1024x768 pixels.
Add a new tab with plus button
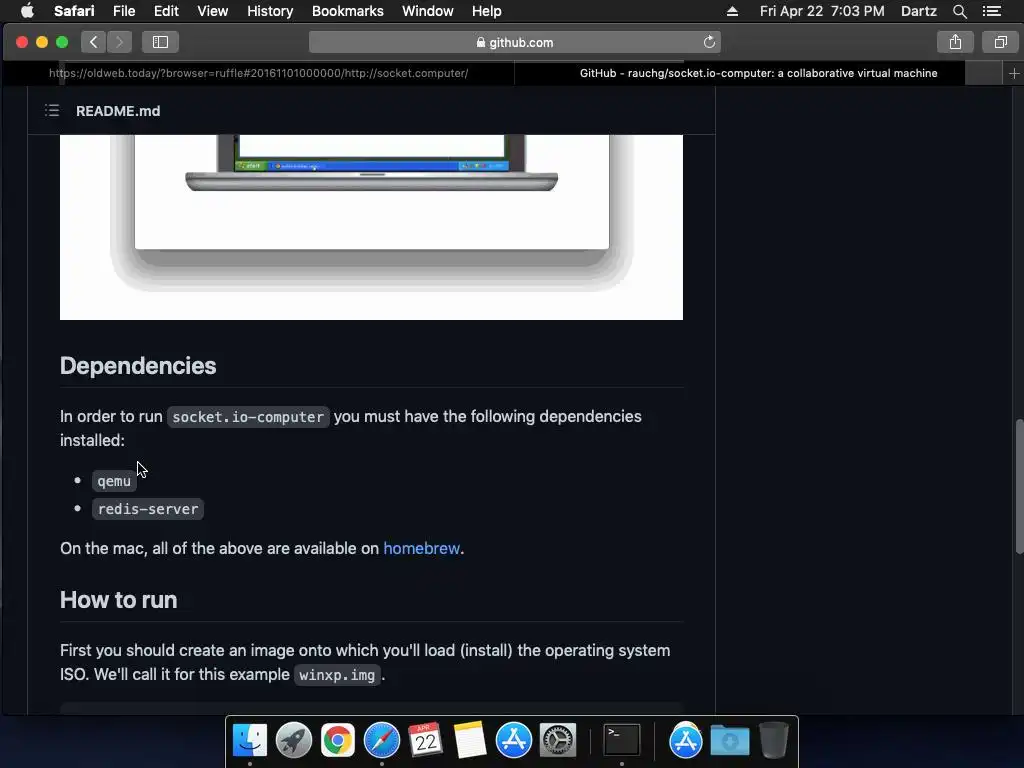(1014, 73)
